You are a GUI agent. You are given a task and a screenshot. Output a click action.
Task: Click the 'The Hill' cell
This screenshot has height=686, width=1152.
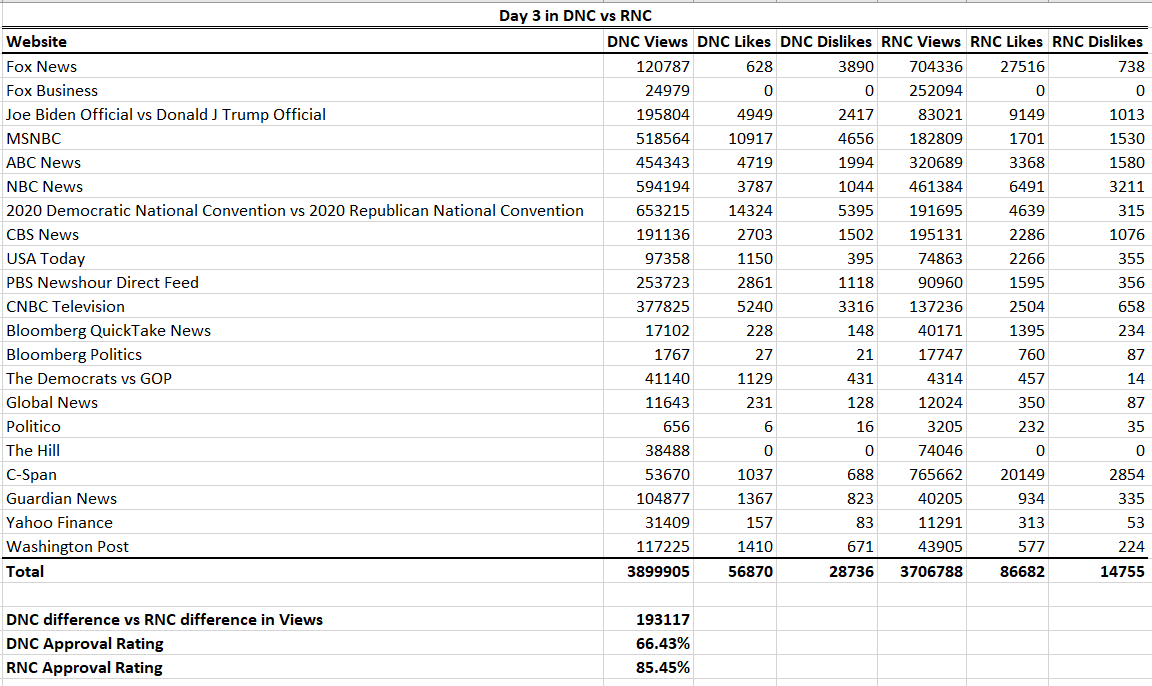tap(303, 450)
